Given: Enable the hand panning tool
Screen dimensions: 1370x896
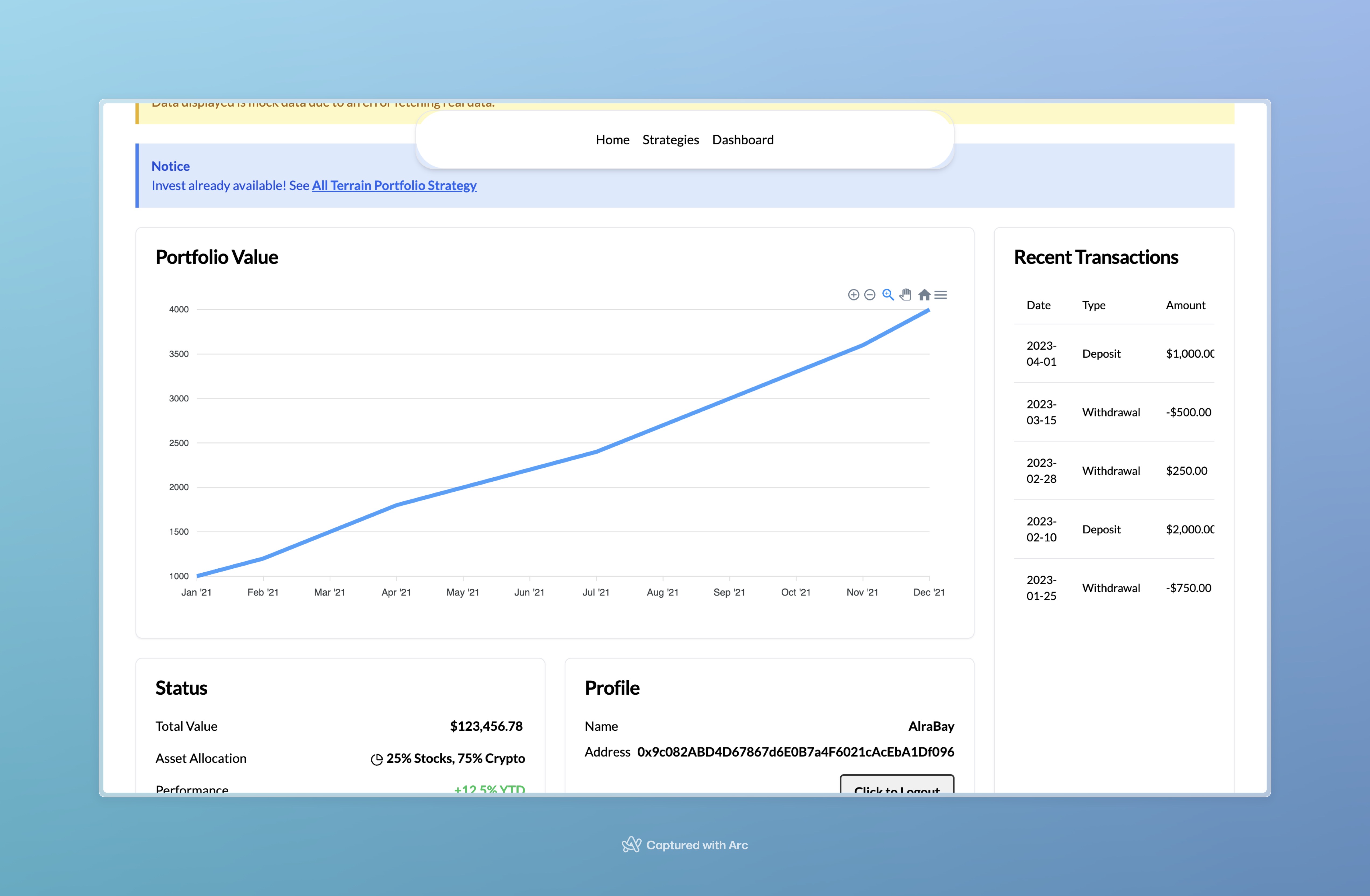Looking at the screenshot, I should coord(906,295).
